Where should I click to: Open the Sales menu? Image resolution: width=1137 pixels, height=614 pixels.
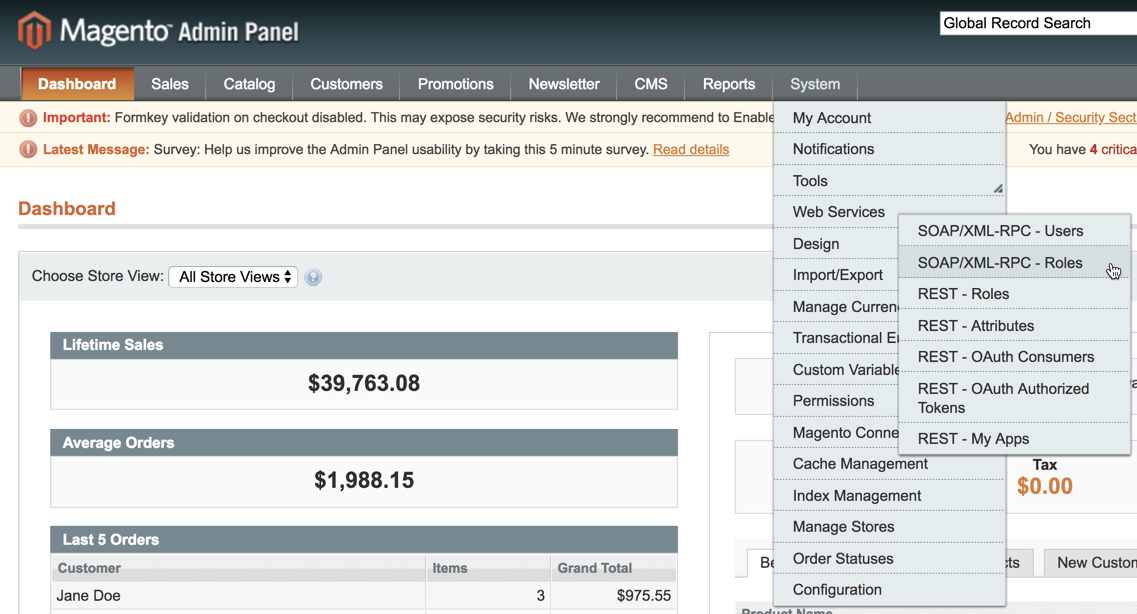coord(170,84)
